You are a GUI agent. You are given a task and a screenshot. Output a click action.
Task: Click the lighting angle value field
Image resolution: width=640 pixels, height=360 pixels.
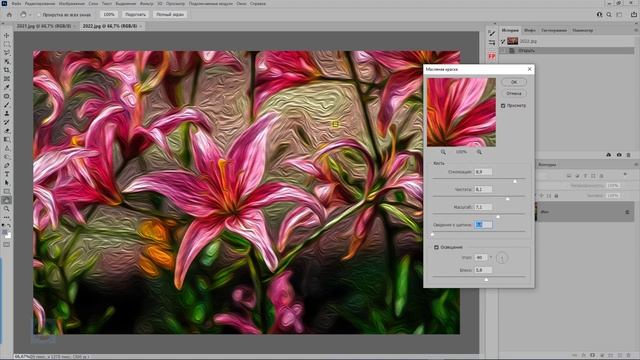point(480,258)
